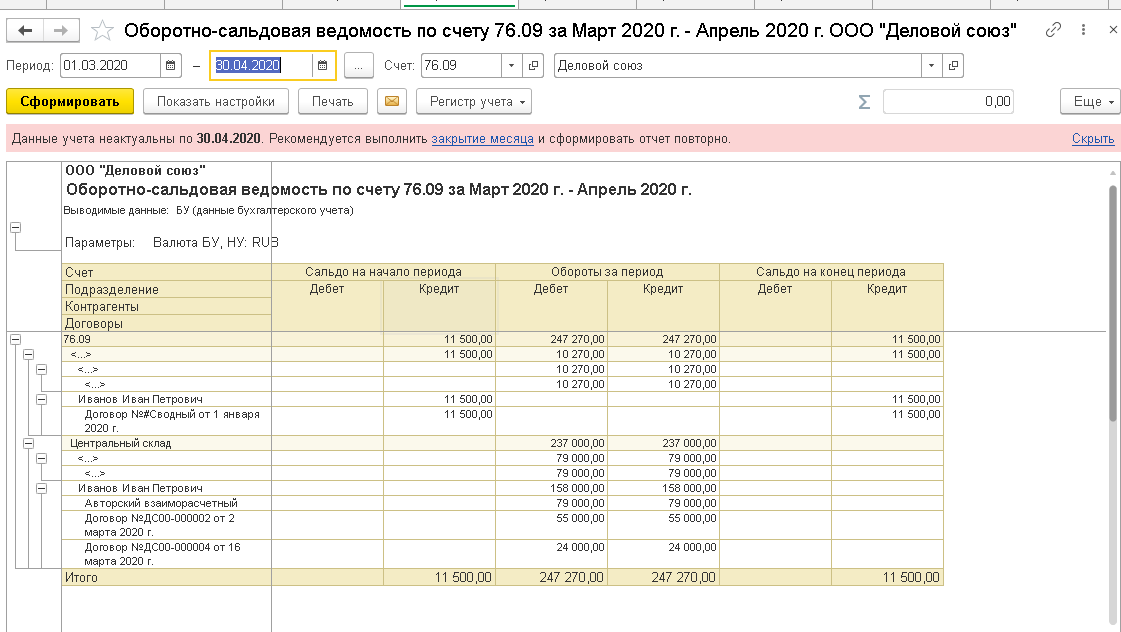
Task: Collapse the Центральный склад group
Action: tap(28, 443)
